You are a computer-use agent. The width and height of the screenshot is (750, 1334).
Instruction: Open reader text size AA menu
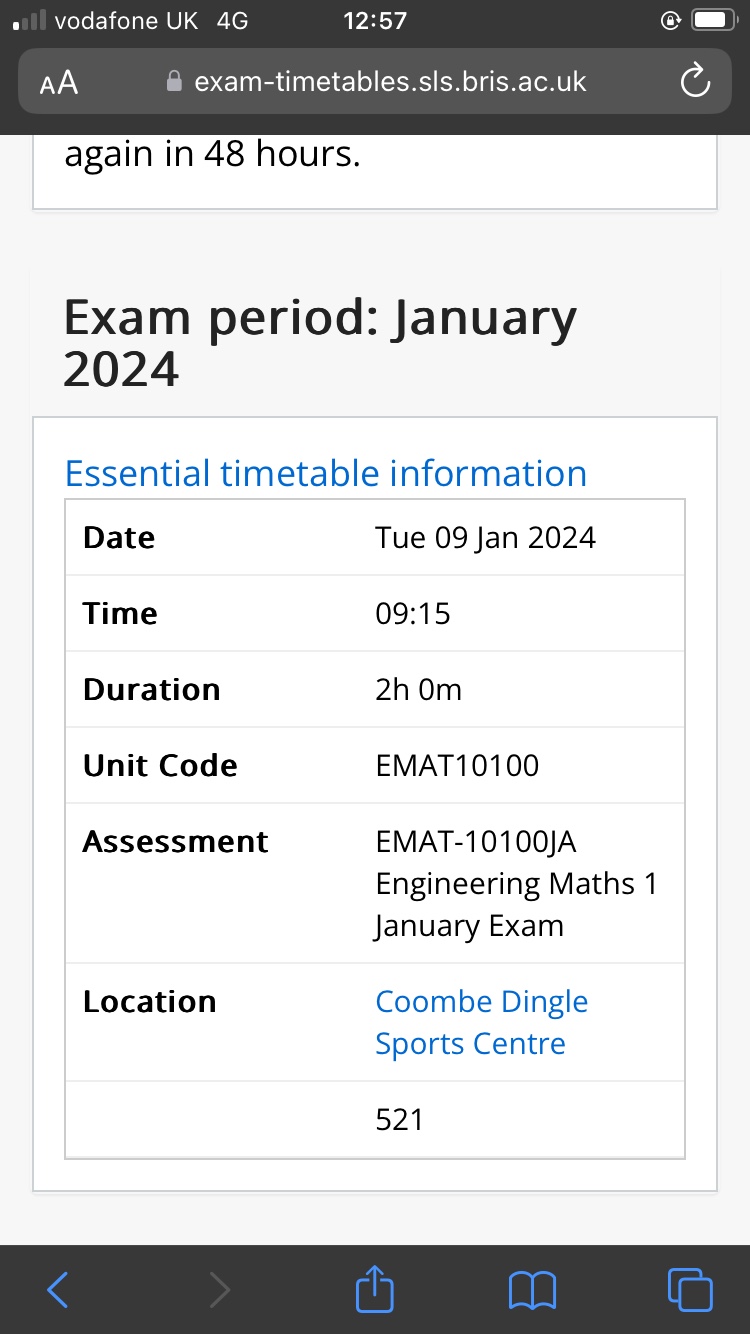point(59,83)
